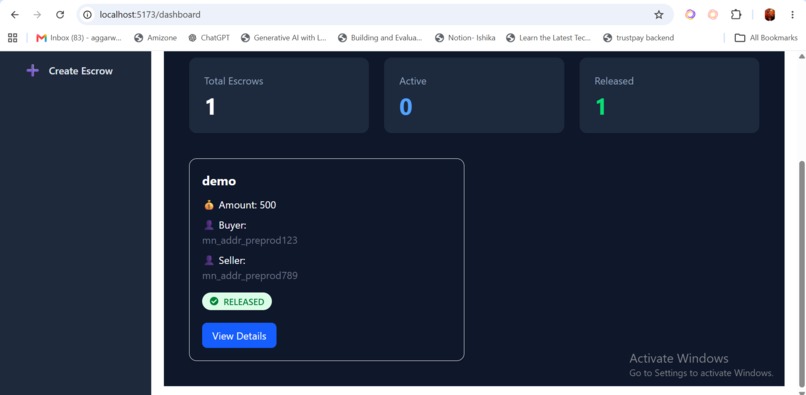Screen dimensions: 806x395
Task: Click the page vertical scrollbar thumb
Action: click(x=801, y=273)
